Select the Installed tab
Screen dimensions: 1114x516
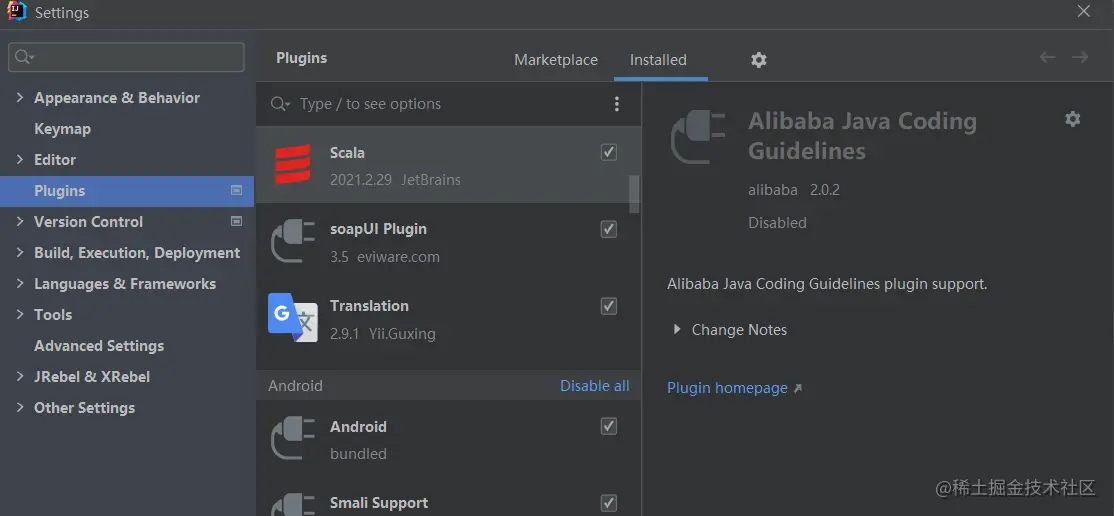658,60
